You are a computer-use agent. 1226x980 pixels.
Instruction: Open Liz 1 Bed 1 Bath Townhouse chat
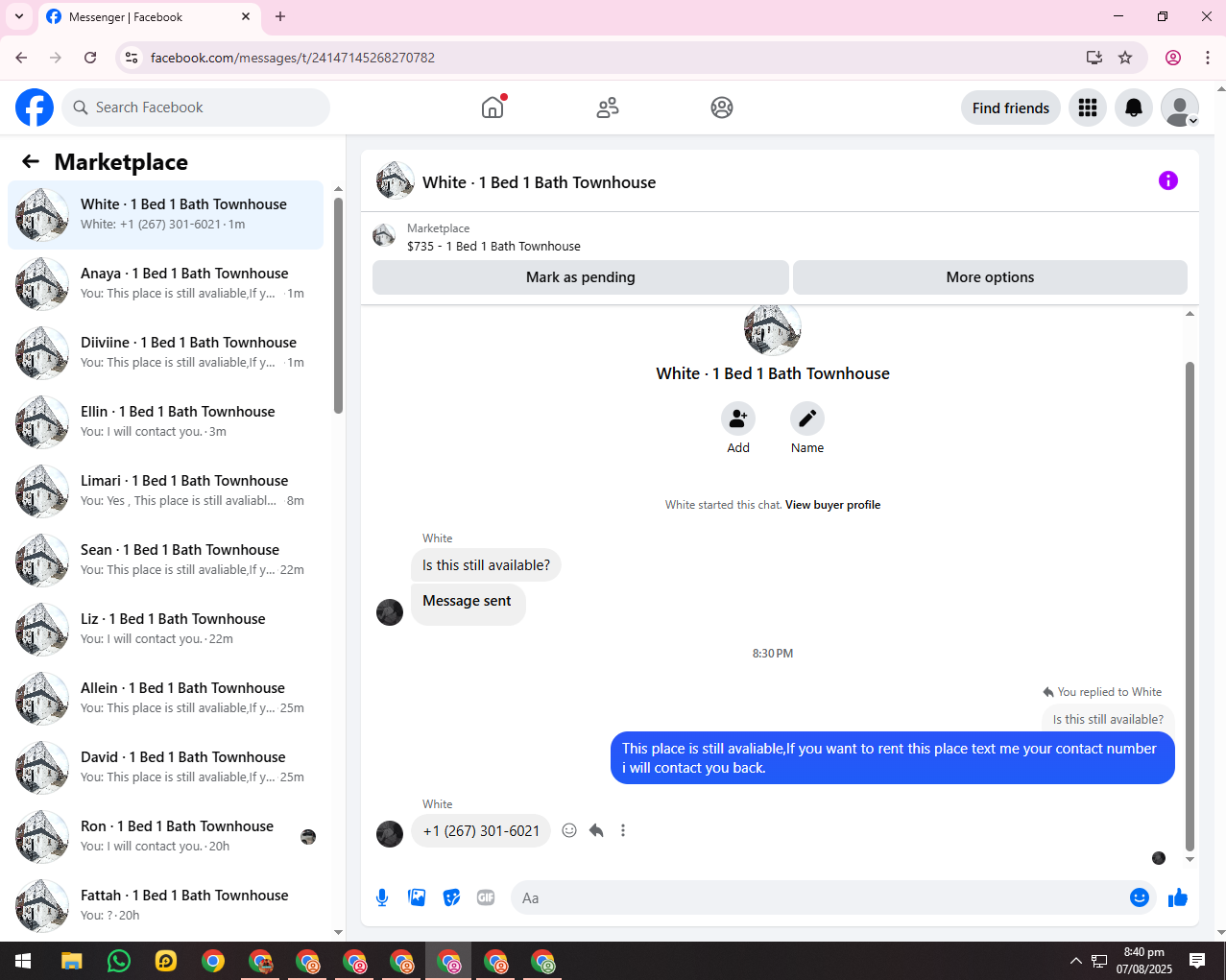165,629
